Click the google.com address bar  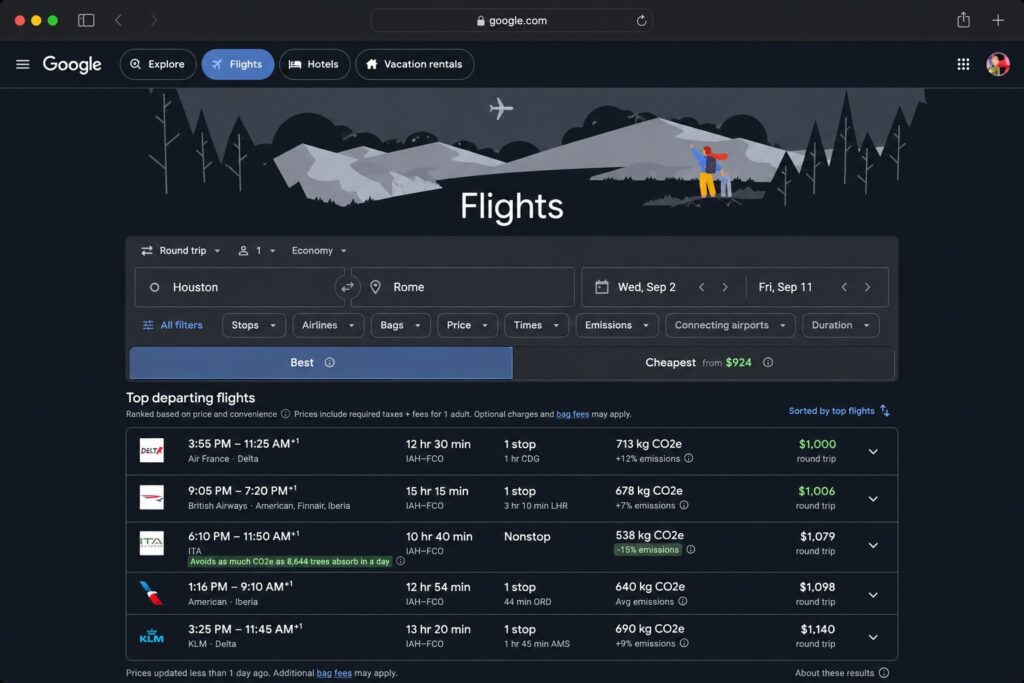511,20
